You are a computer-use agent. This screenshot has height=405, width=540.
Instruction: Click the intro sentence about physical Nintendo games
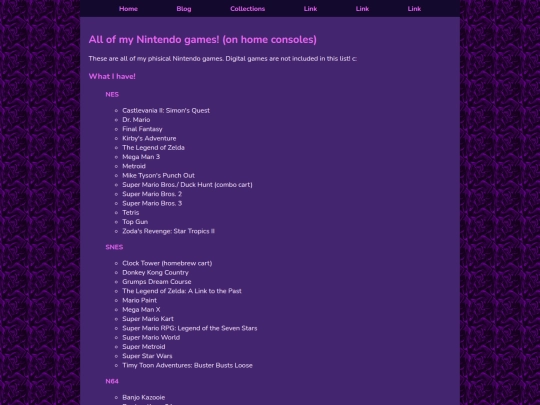coord(222,59)
